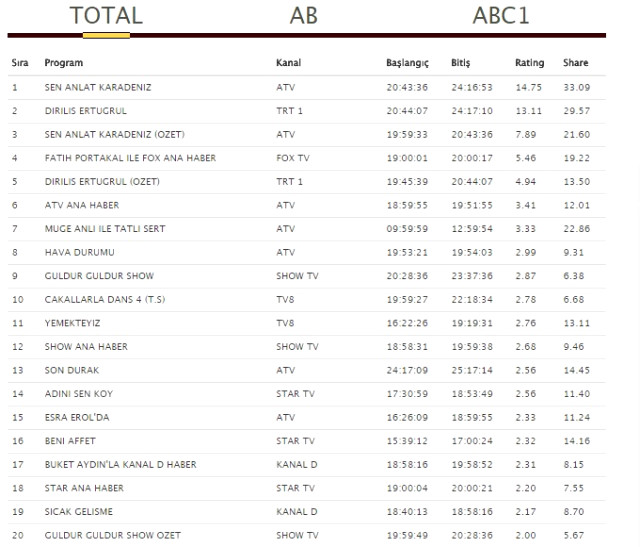
Task: Open the AB ratings tab
Action: coord(304,16)
